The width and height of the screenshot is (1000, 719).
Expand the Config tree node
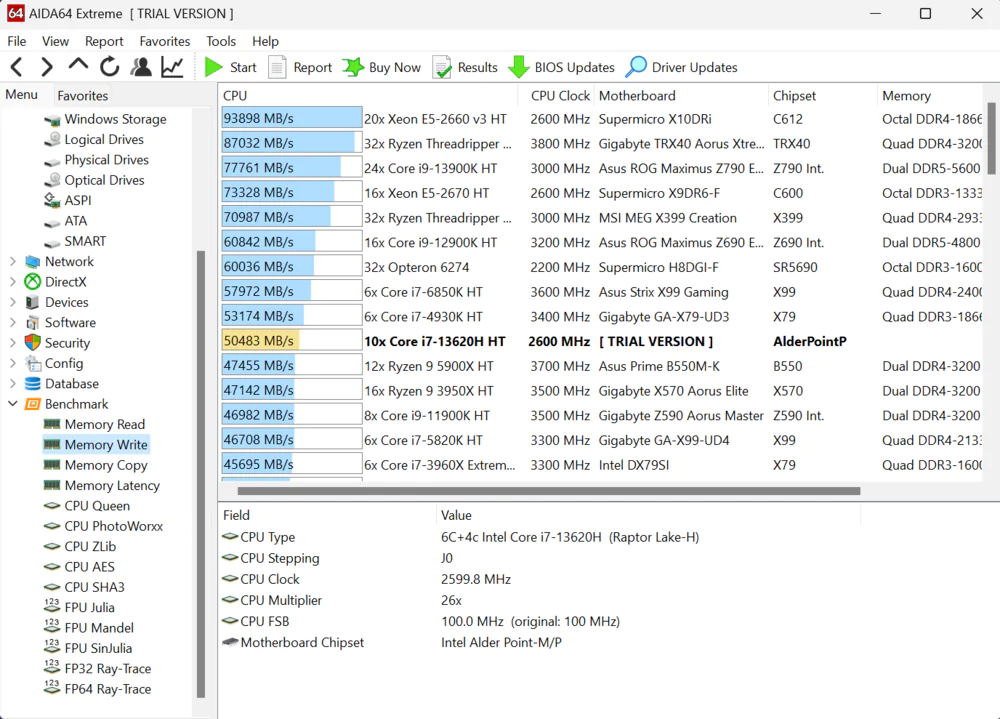[13, 363]
